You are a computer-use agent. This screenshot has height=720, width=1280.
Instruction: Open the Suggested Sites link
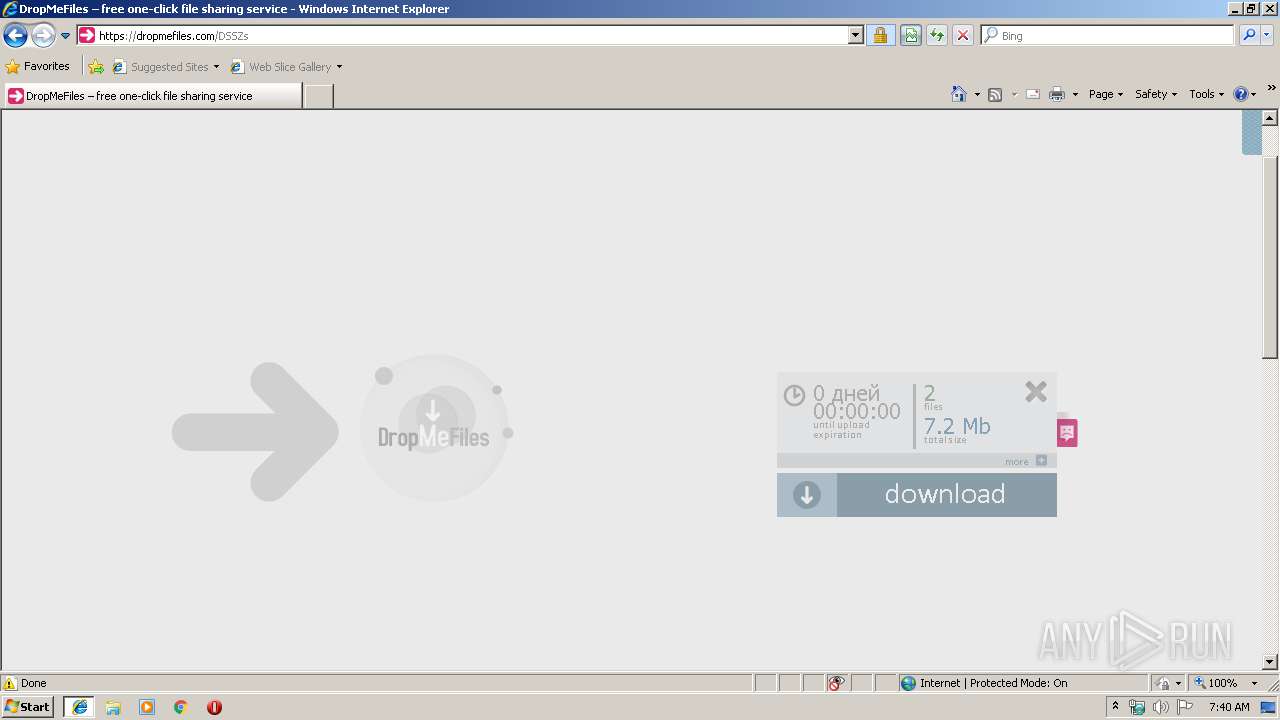click(165, 67)
